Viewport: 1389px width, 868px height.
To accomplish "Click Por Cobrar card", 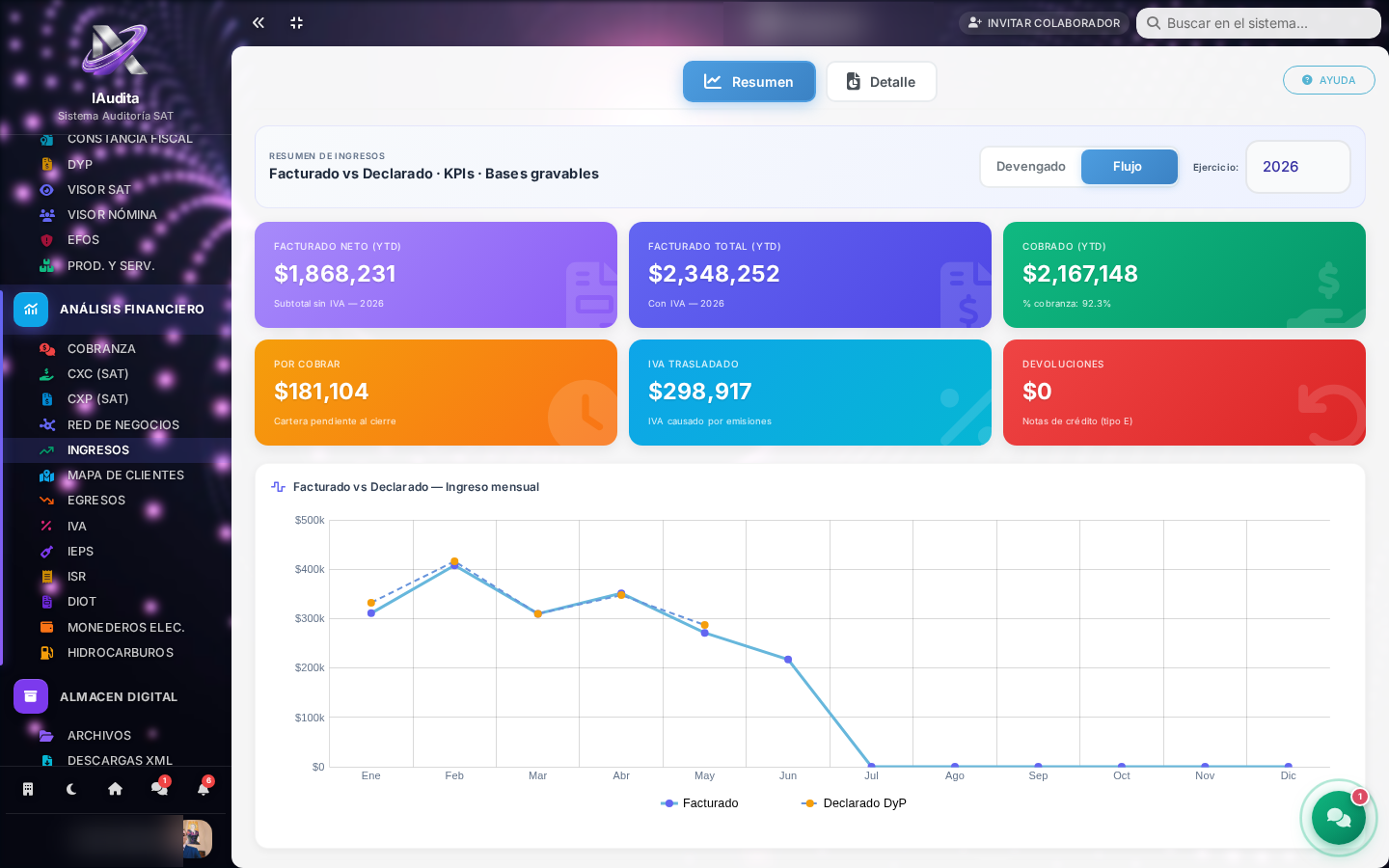I will click(x=436, y=393).
